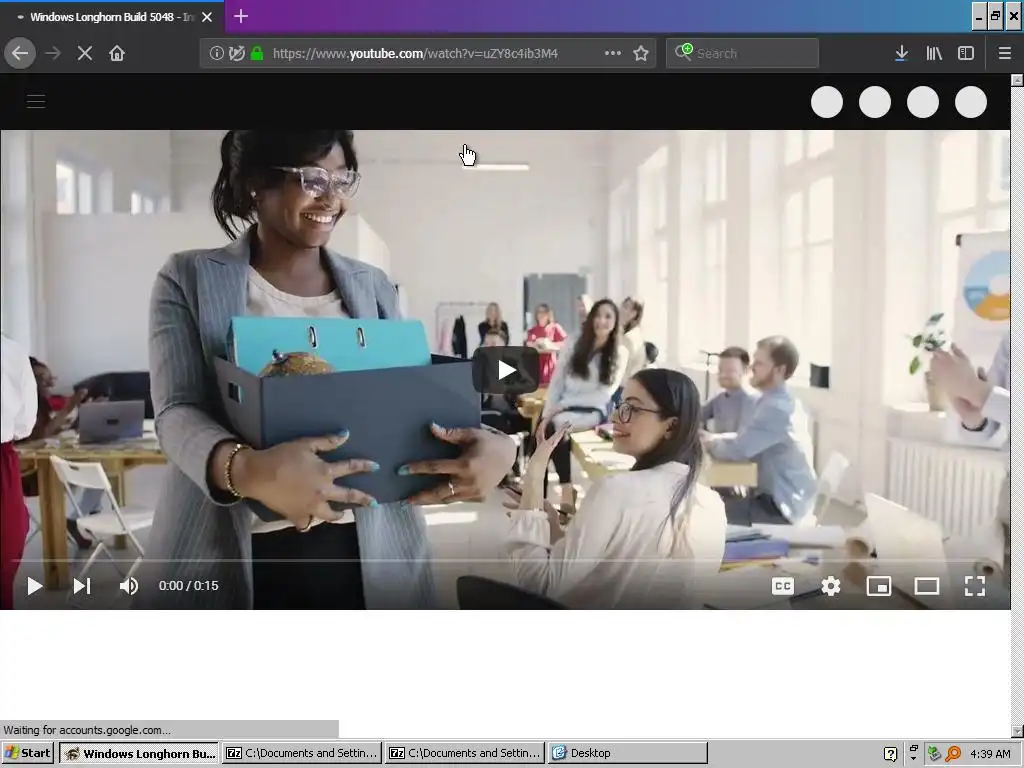Open the YouTube guide hamburger menu
The width and height of the screenshot is (1024, 768).
(x=36, y=101)
